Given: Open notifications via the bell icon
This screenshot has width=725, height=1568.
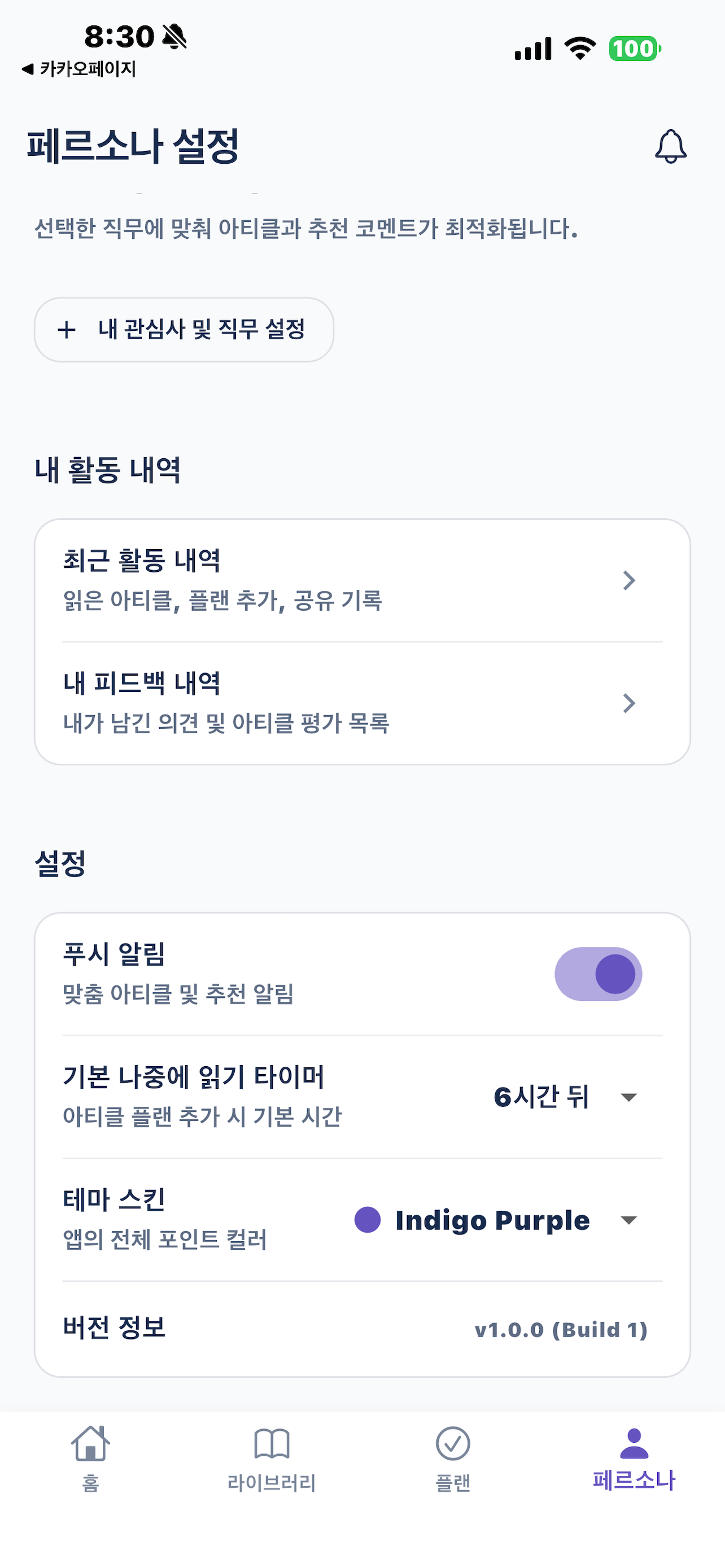Looking at the screenshot, I should click(670, 146).
